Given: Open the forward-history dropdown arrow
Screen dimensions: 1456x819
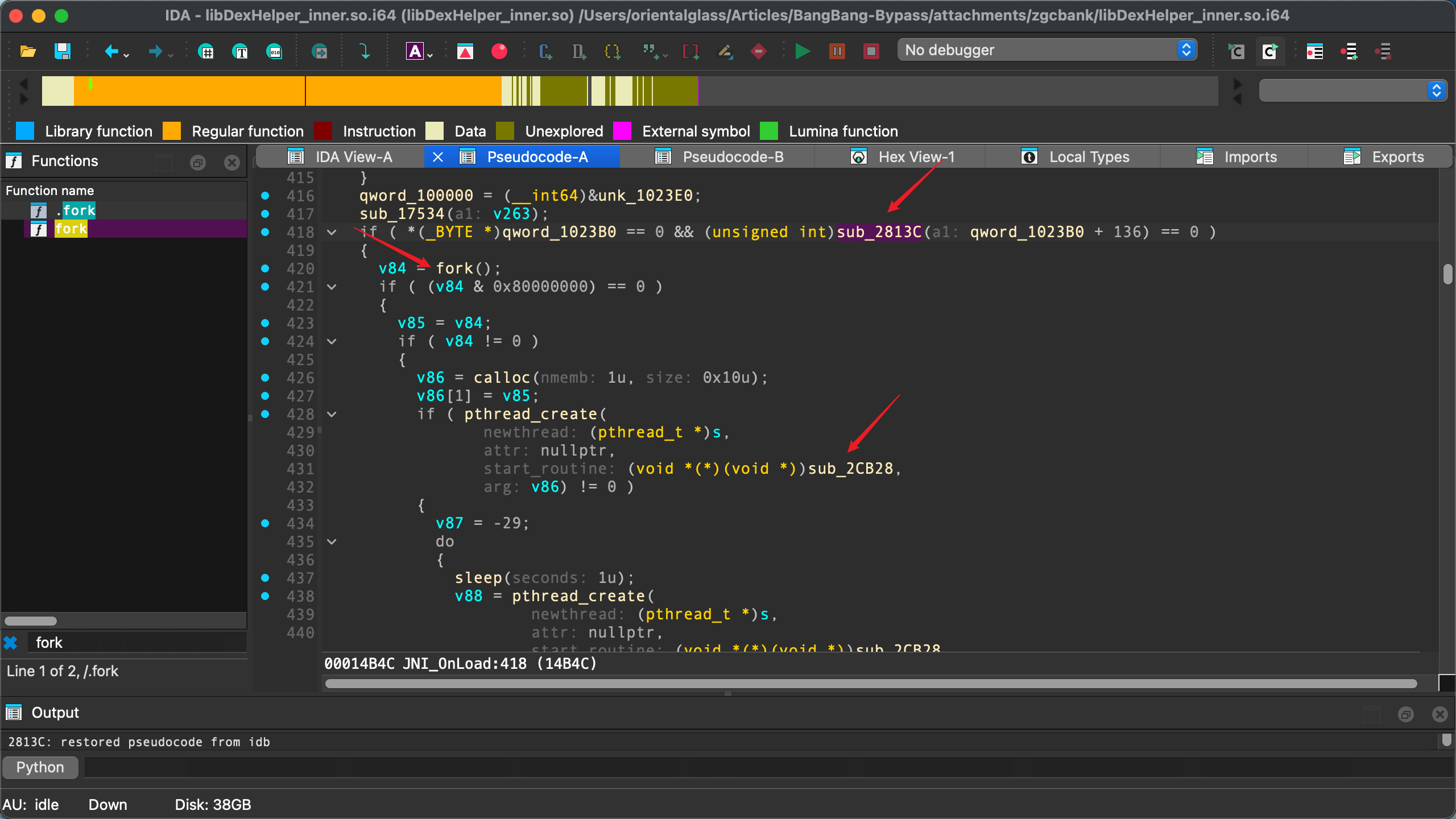Looking at the screenshot, I should [171, 55].
